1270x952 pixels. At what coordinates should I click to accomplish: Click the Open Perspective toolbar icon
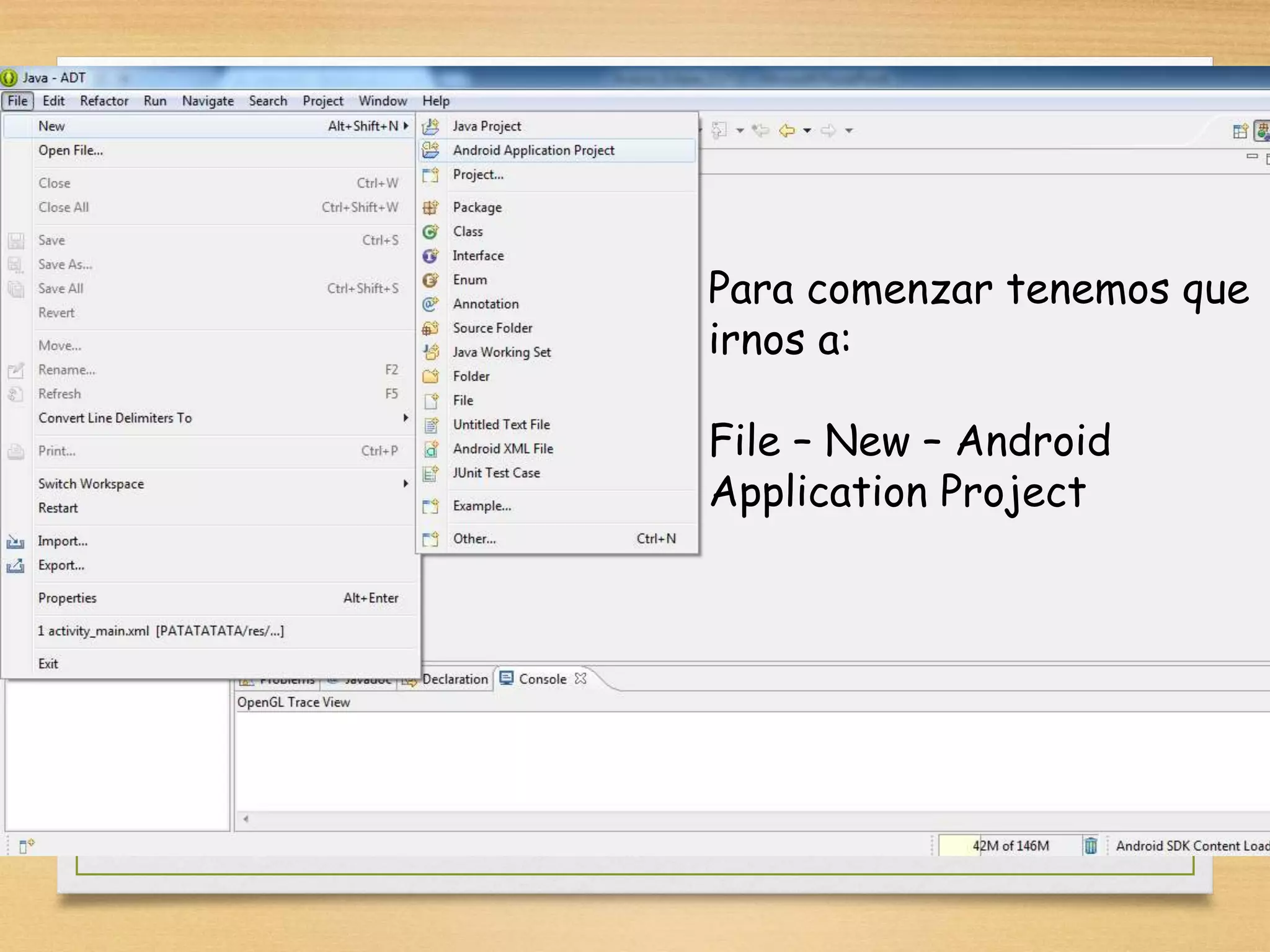pos(1240,131)
